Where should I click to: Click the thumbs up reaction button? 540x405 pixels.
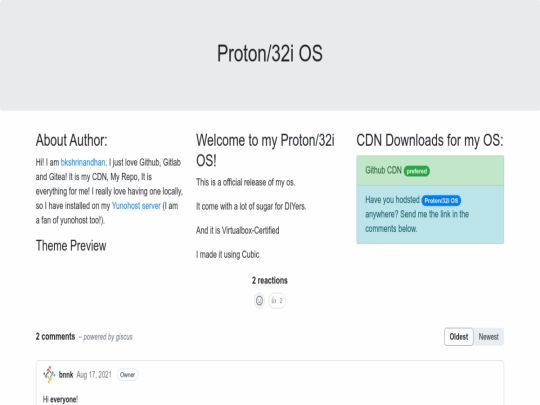(x=277, y=301)
